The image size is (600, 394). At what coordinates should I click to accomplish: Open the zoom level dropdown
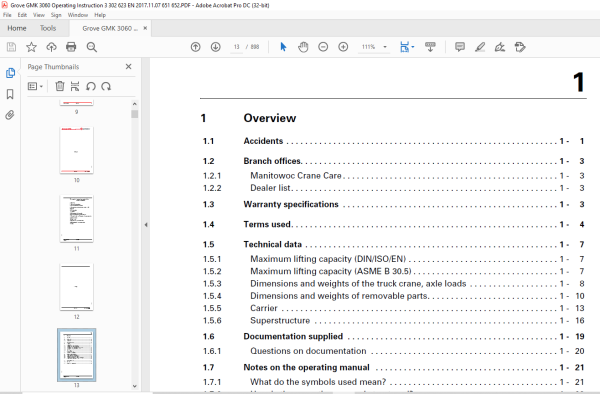(385, 47)
